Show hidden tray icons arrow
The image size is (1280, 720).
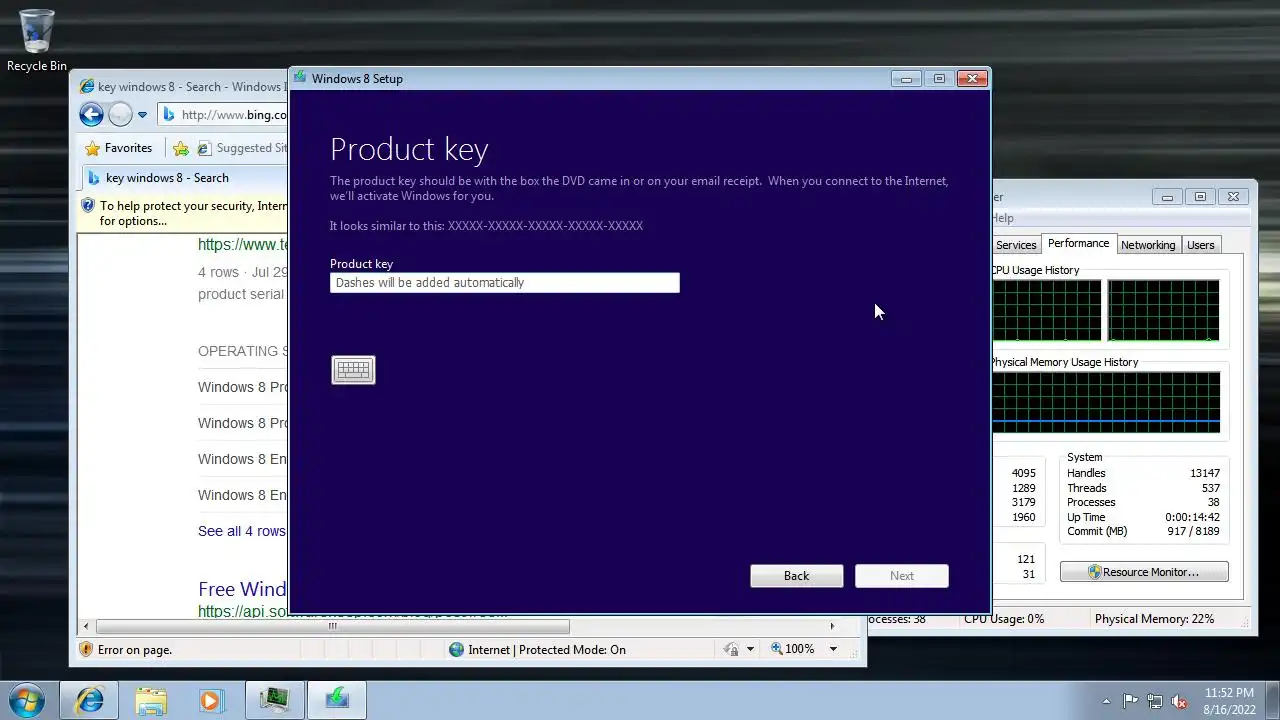click(x=1106, y=701)
